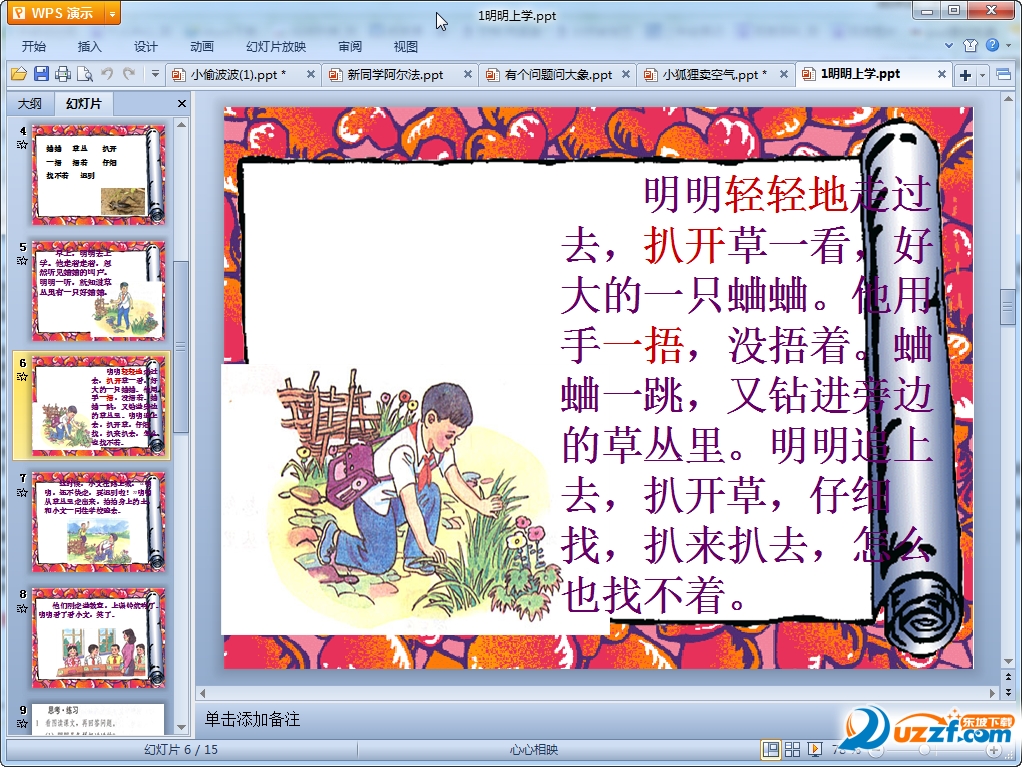Go to previous slide double-arrow button

point(1008,678)
